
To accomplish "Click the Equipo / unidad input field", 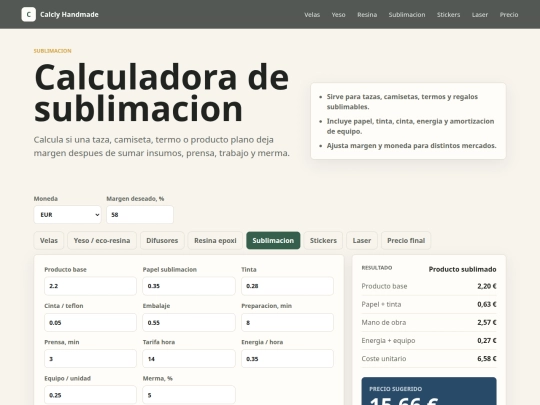I will click(x=90, y=395).
